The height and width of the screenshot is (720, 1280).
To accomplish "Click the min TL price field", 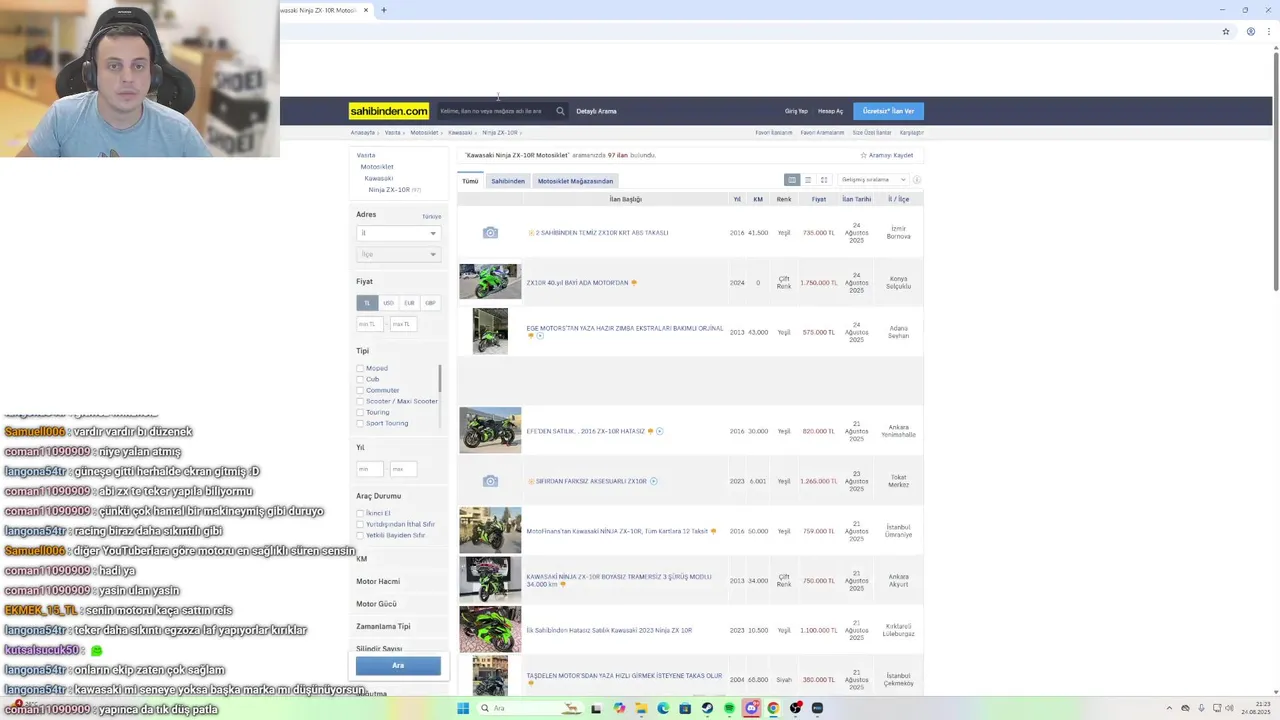I will tap(370, 324).
